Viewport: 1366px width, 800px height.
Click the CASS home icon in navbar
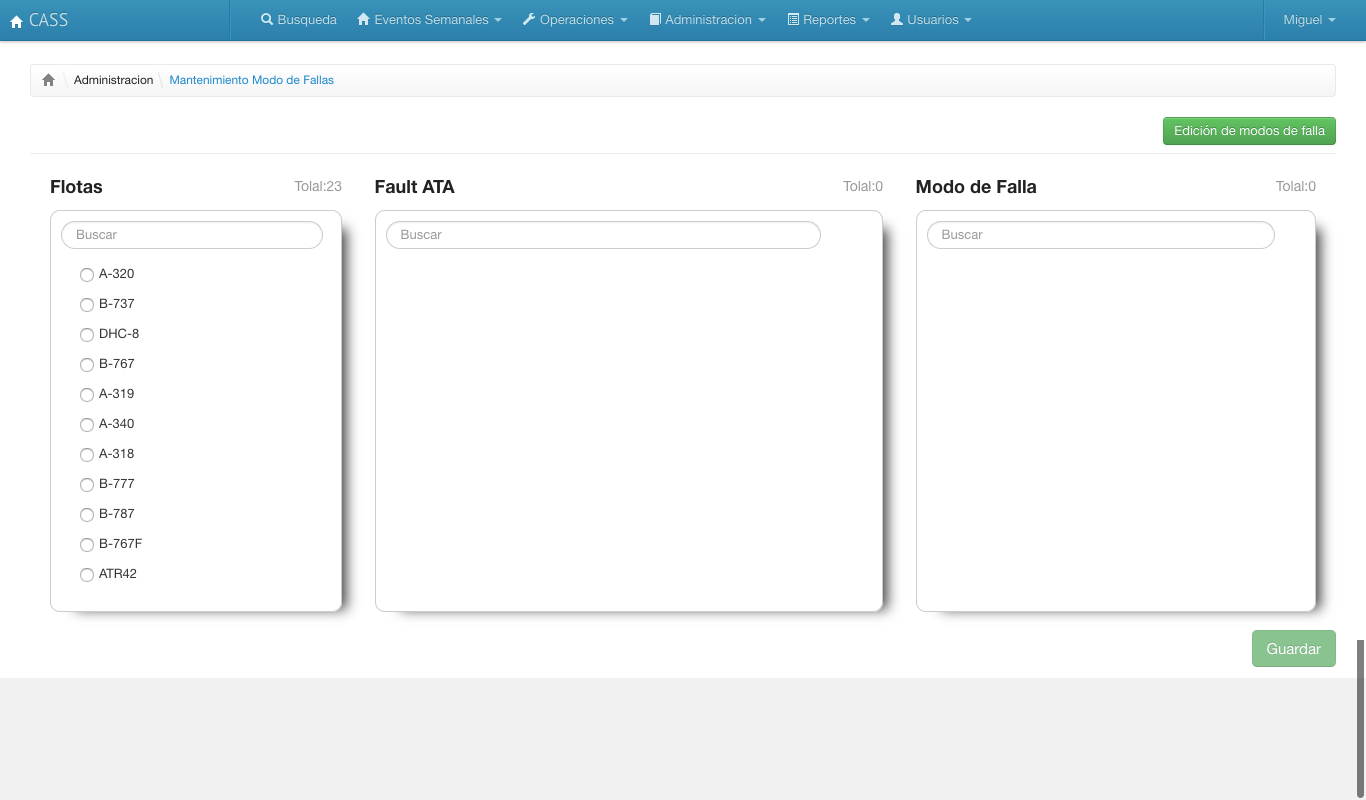16,21
